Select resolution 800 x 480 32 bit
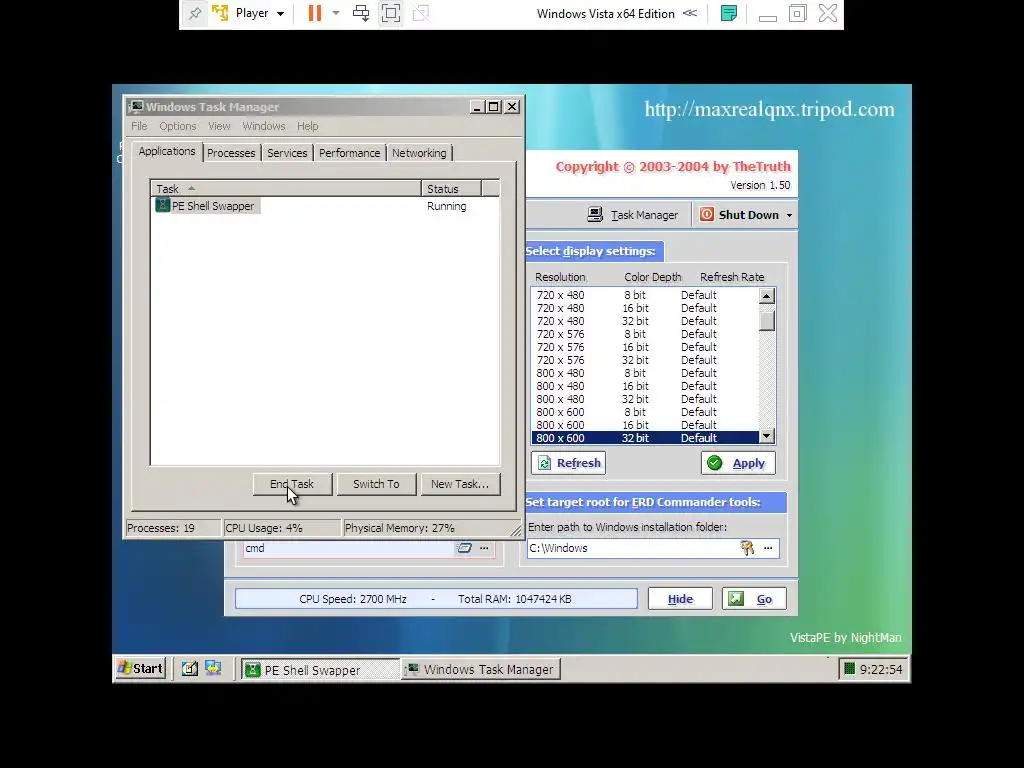 (645, 399)
